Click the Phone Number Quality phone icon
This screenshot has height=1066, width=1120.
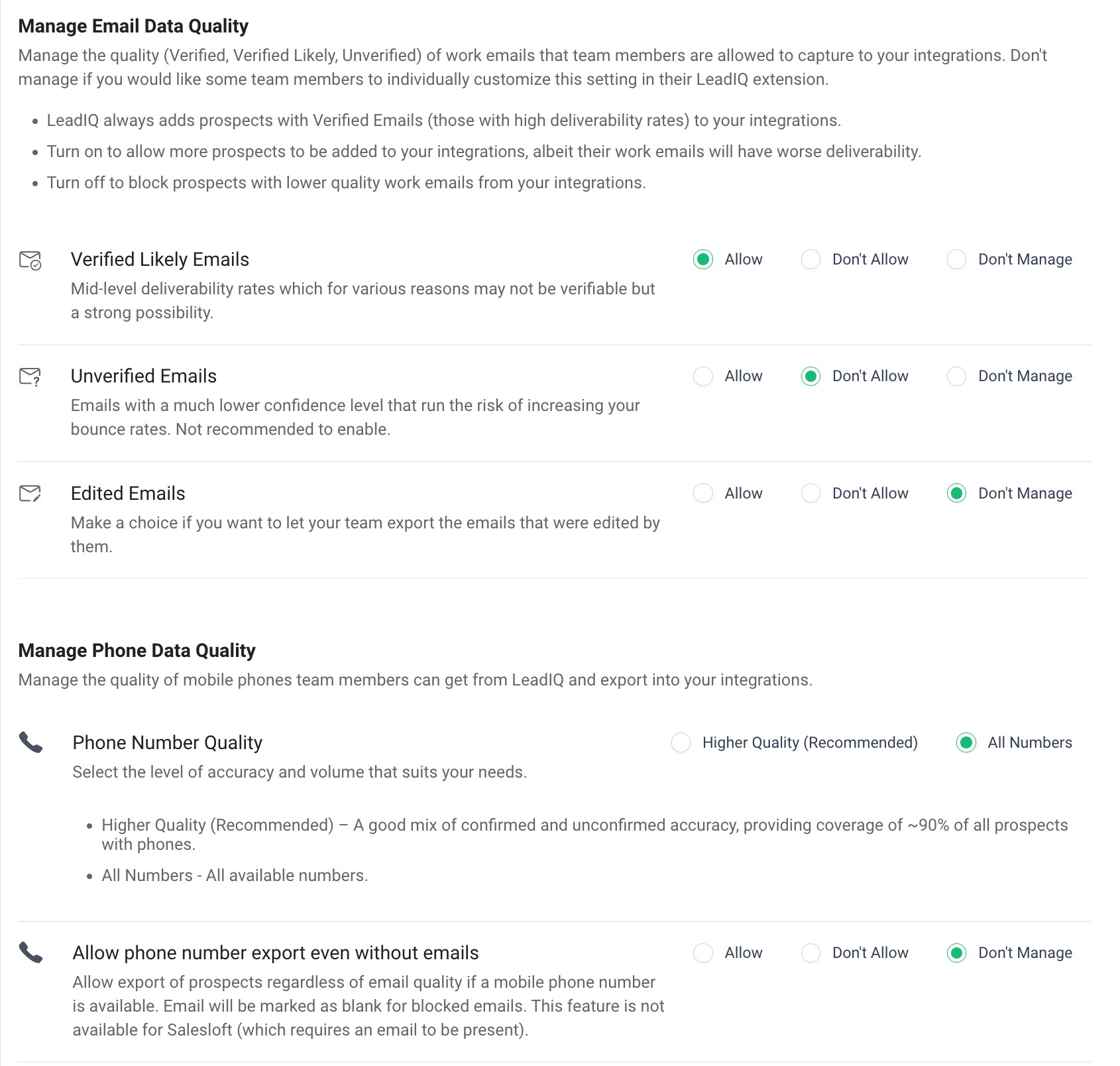tap(30, 742)
